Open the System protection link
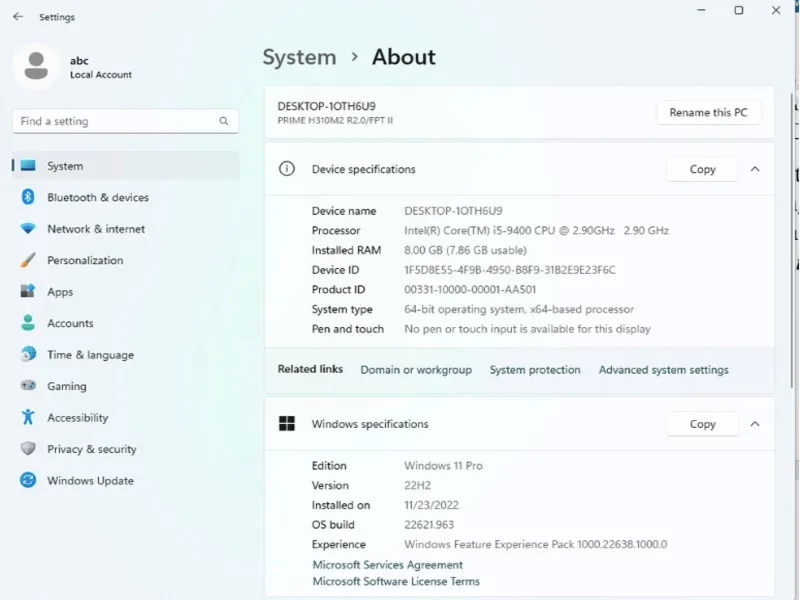Viewport: 800px width, 600px height. pos(535,369)
